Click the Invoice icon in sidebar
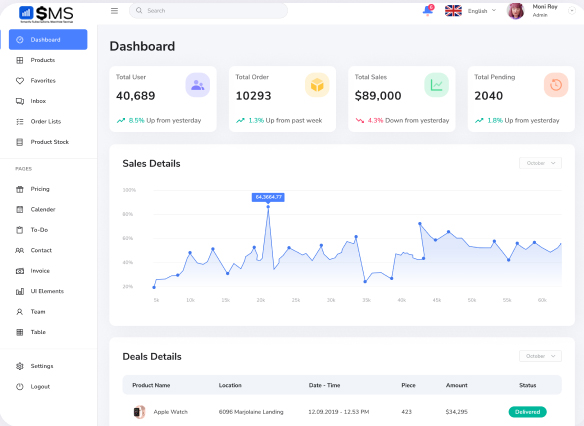Image resolution: width=584 pixels, height=426 pixels. (20, 271)
